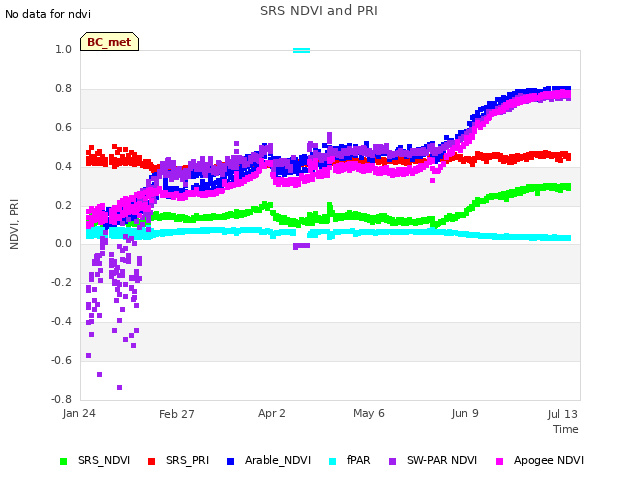Image resolution: width=640 pixels, height=480 pixels.
Task: Toggle the Apogee NDVI series label
Action: pos(549,460)
